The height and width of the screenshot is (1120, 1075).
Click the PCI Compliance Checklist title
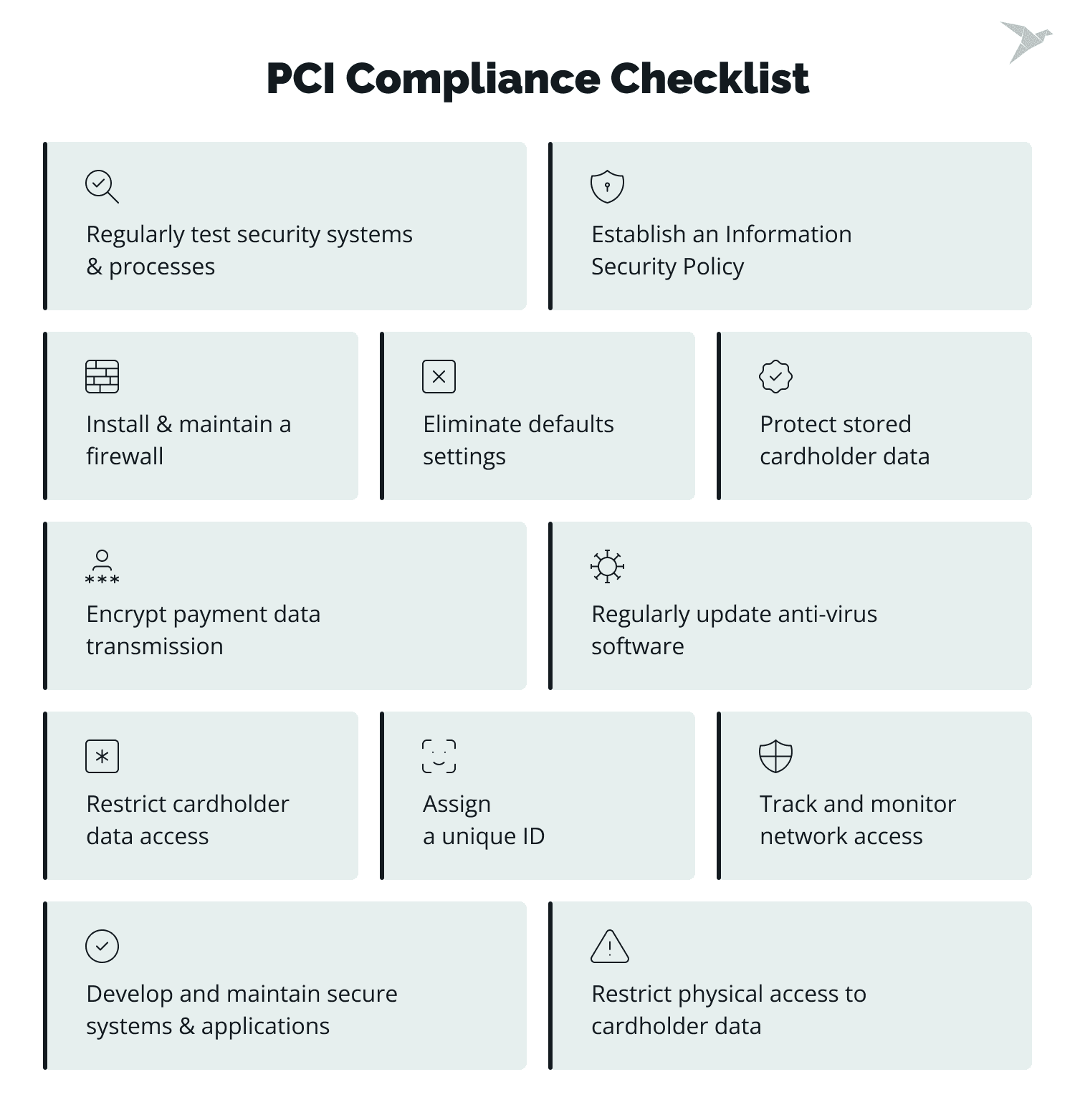[537, 78]
